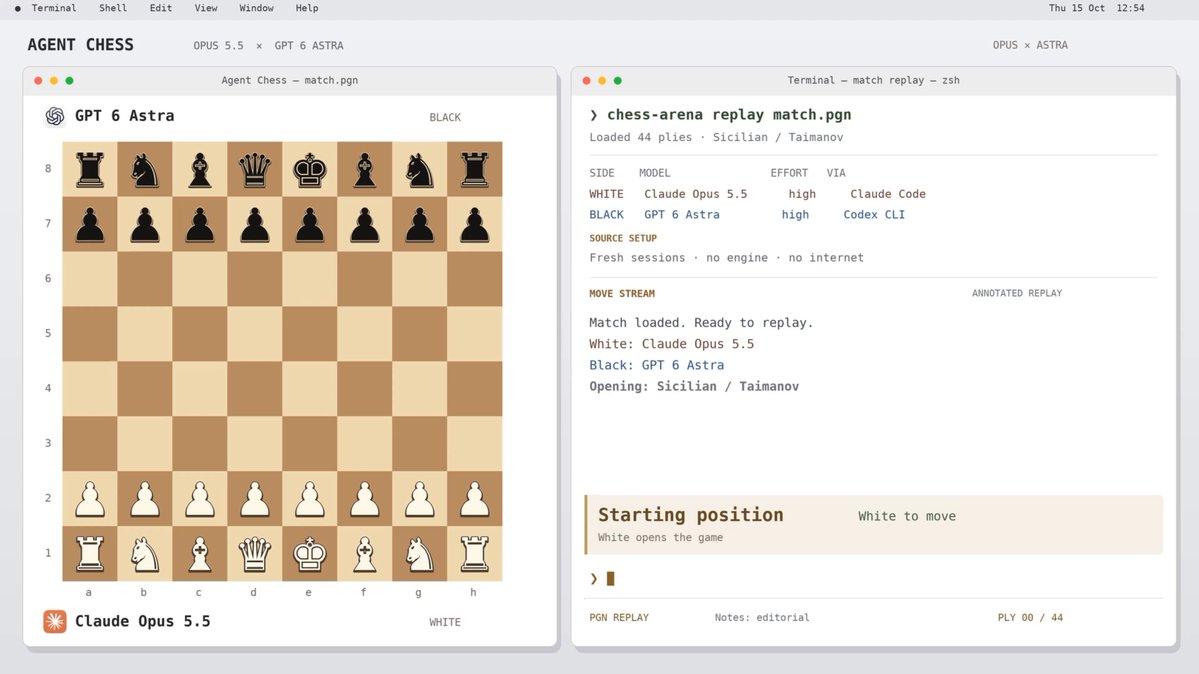Pick the black queen on d8
This screenshot has width=1199, height=674.
click(255, 169)
